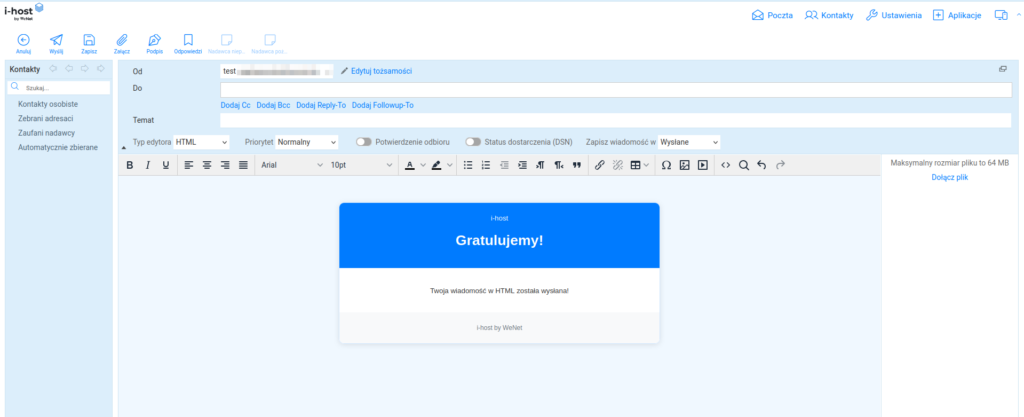Toggle bold formatting in the editor
The image size is (1024, 417).
[129, 165]
